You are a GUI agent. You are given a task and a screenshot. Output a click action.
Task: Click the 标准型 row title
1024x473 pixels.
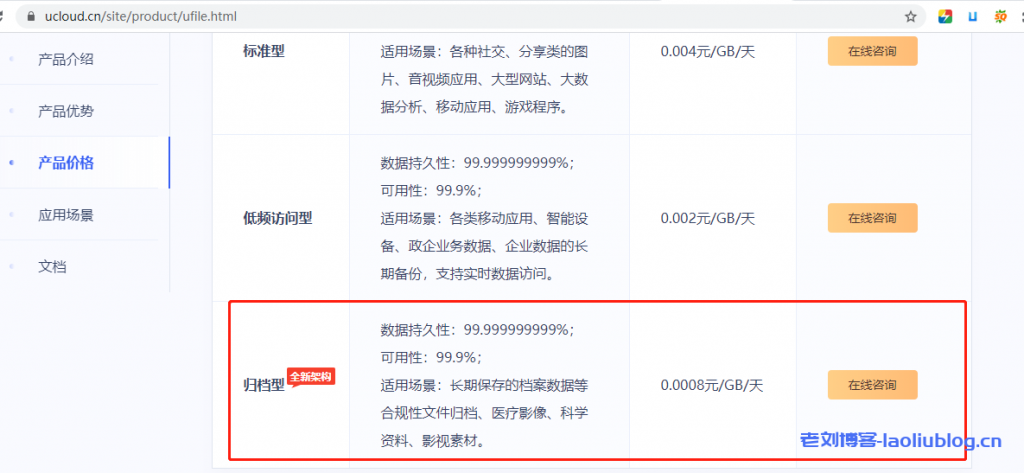pyautogui.click(x=264, y=51)
